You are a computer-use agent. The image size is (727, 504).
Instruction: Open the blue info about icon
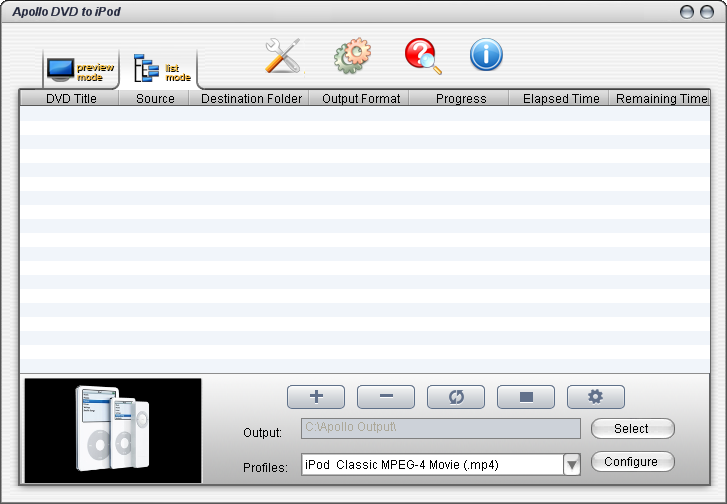[x=486, y=55]
